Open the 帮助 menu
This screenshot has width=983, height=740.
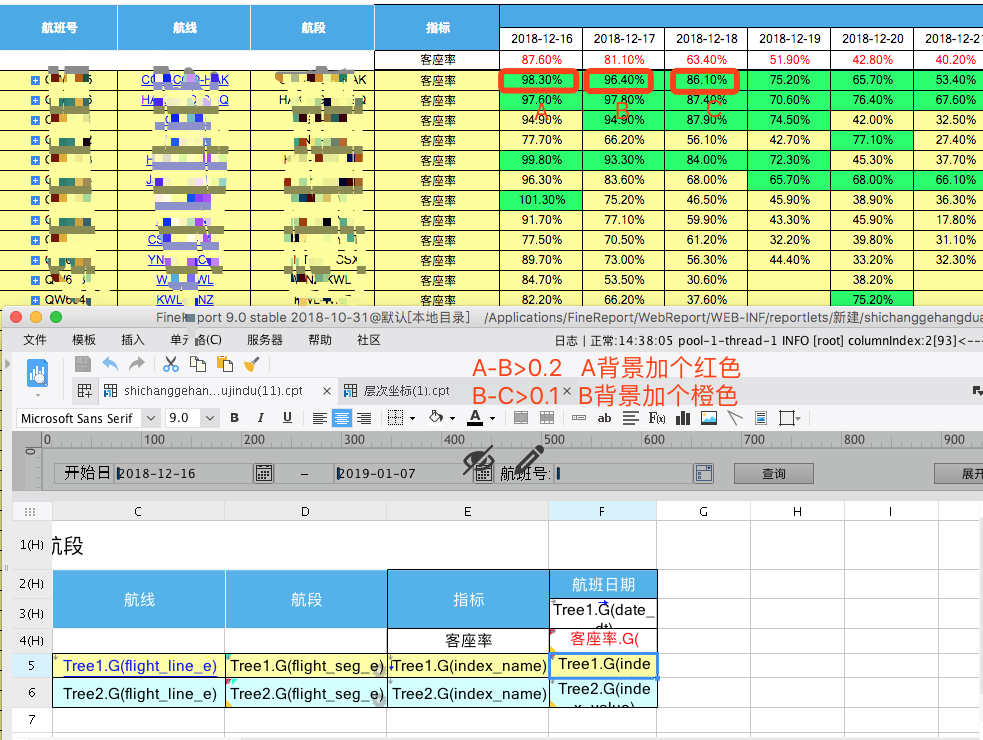pos(320,340)
